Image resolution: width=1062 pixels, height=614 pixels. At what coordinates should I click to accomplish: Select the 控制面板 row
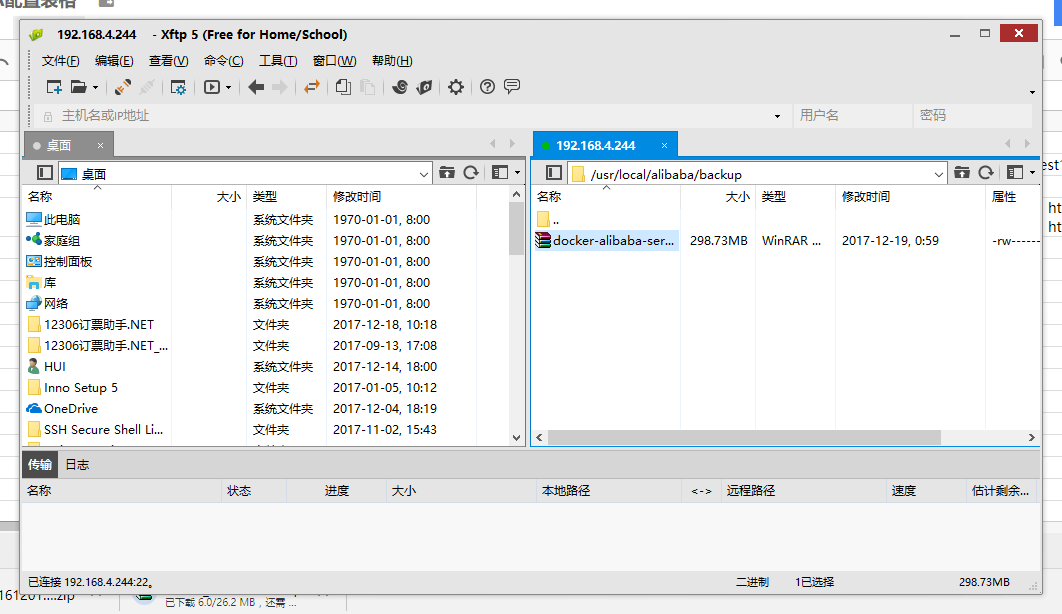59,261
